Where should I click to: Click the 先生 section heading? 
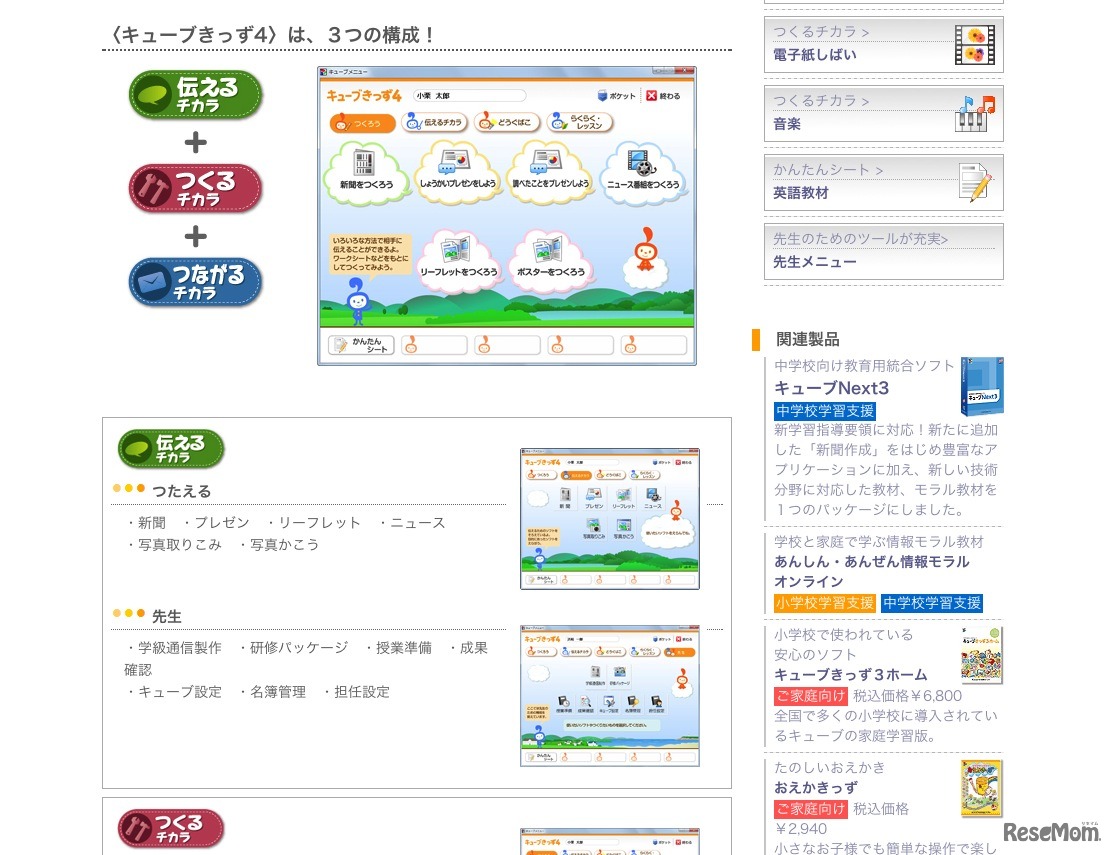166,616
